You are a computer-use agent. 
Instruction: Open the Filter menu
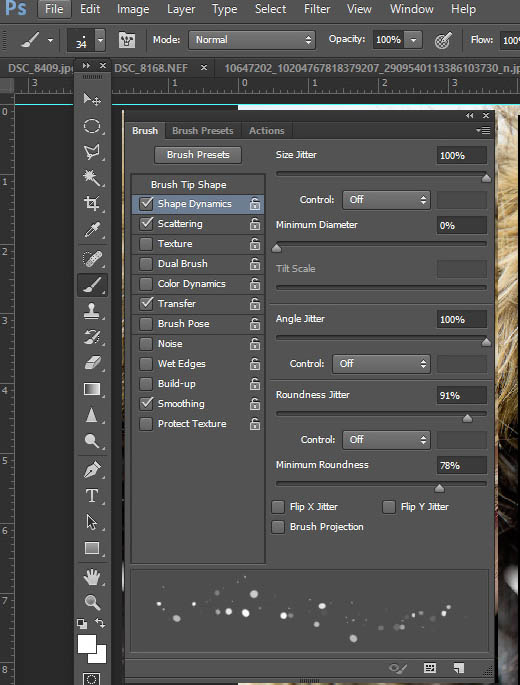coord(317,9)
